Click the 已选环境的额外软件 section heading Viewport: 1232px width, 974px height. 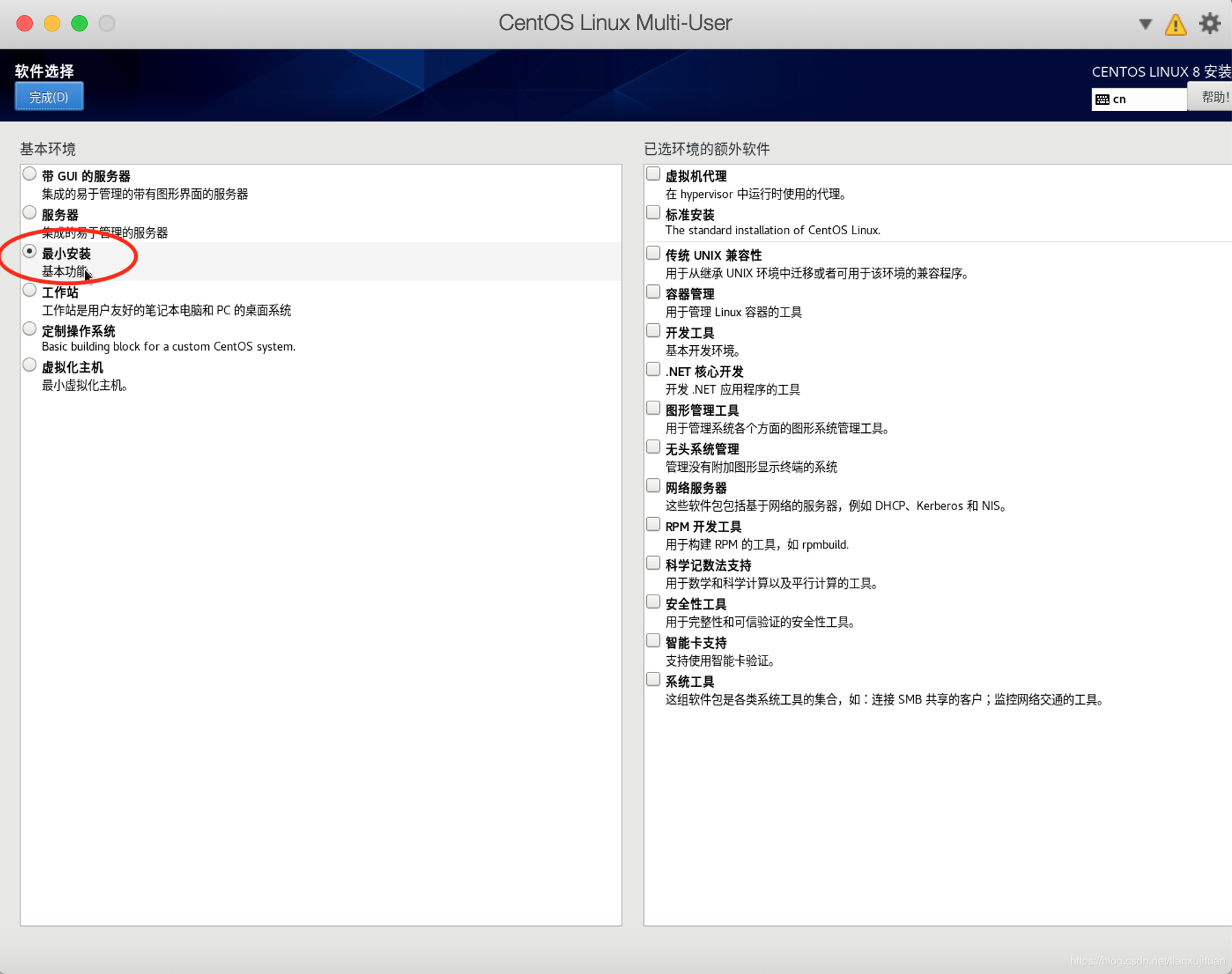click(x=706, y=149)
